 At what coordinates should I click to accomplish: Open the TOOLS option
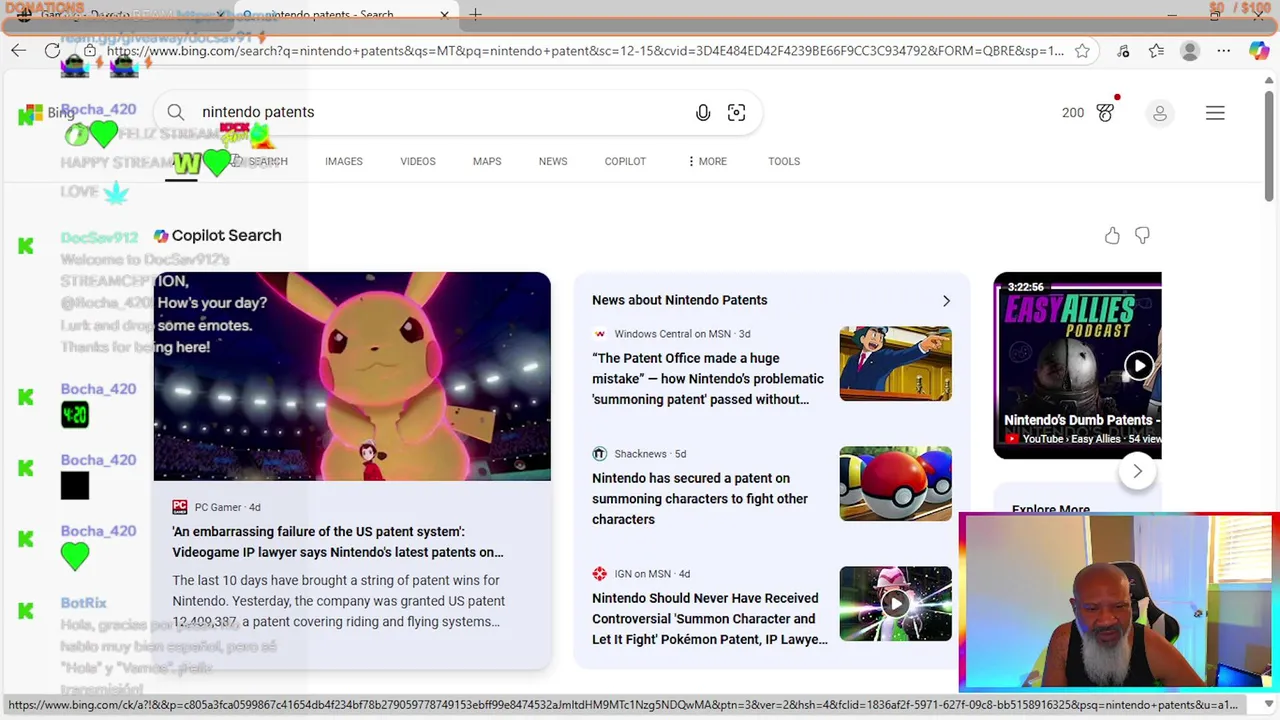pyautogui.click(x=784, y=161)
